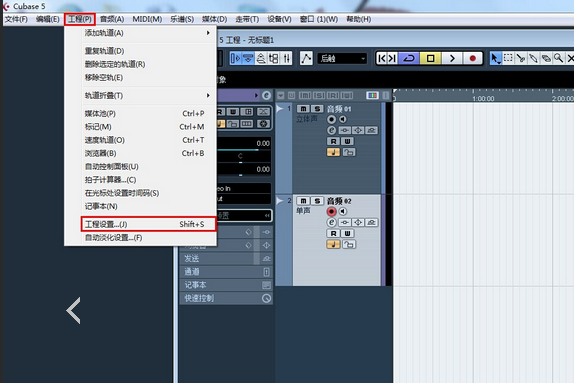574x383 pixels.
Task: Bypass inserts icon on 音频 01
Action: (x=344, y=130)
